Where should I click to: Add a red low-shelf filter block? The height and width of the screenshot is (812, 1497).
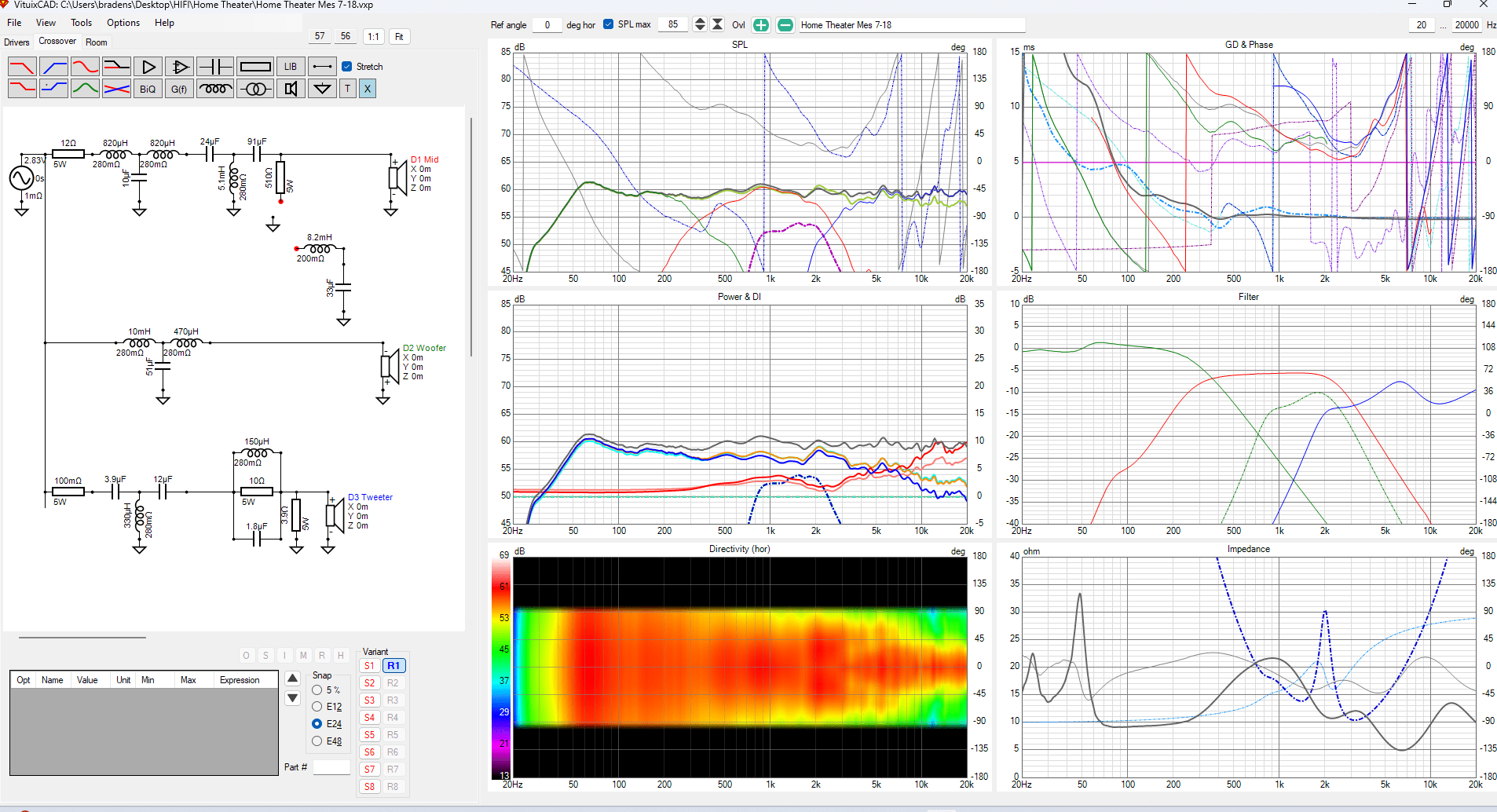pos(22,89)
